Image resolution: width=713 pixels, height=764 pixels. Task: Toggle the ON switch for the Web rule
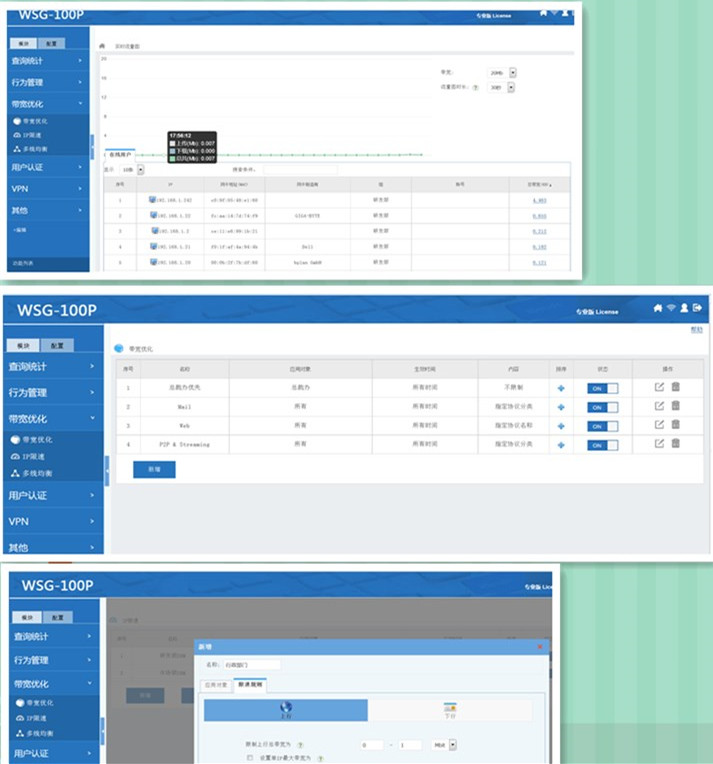click(x=602, y=426)
